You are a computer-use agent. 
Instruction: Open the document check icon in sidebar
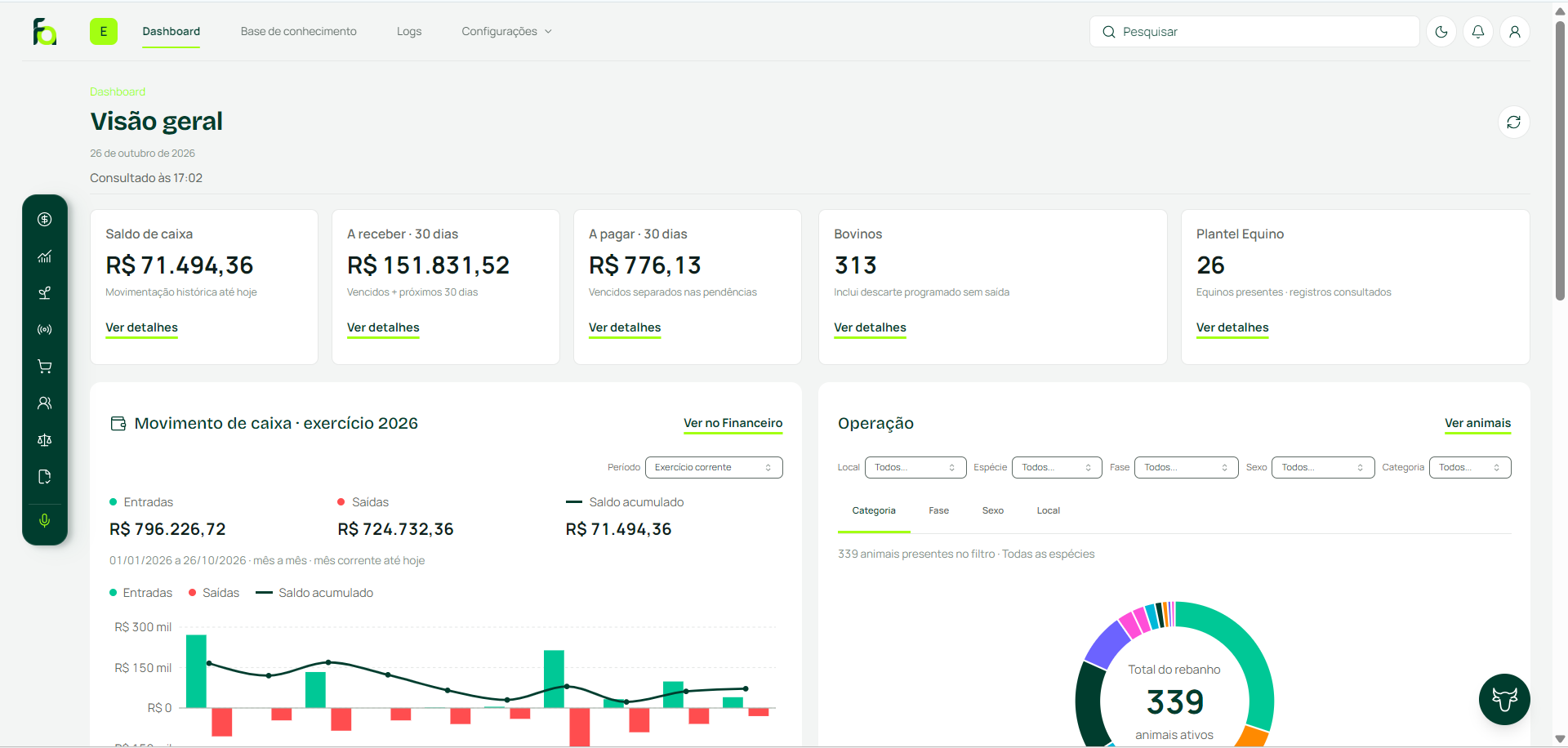(x=45, y=477)
